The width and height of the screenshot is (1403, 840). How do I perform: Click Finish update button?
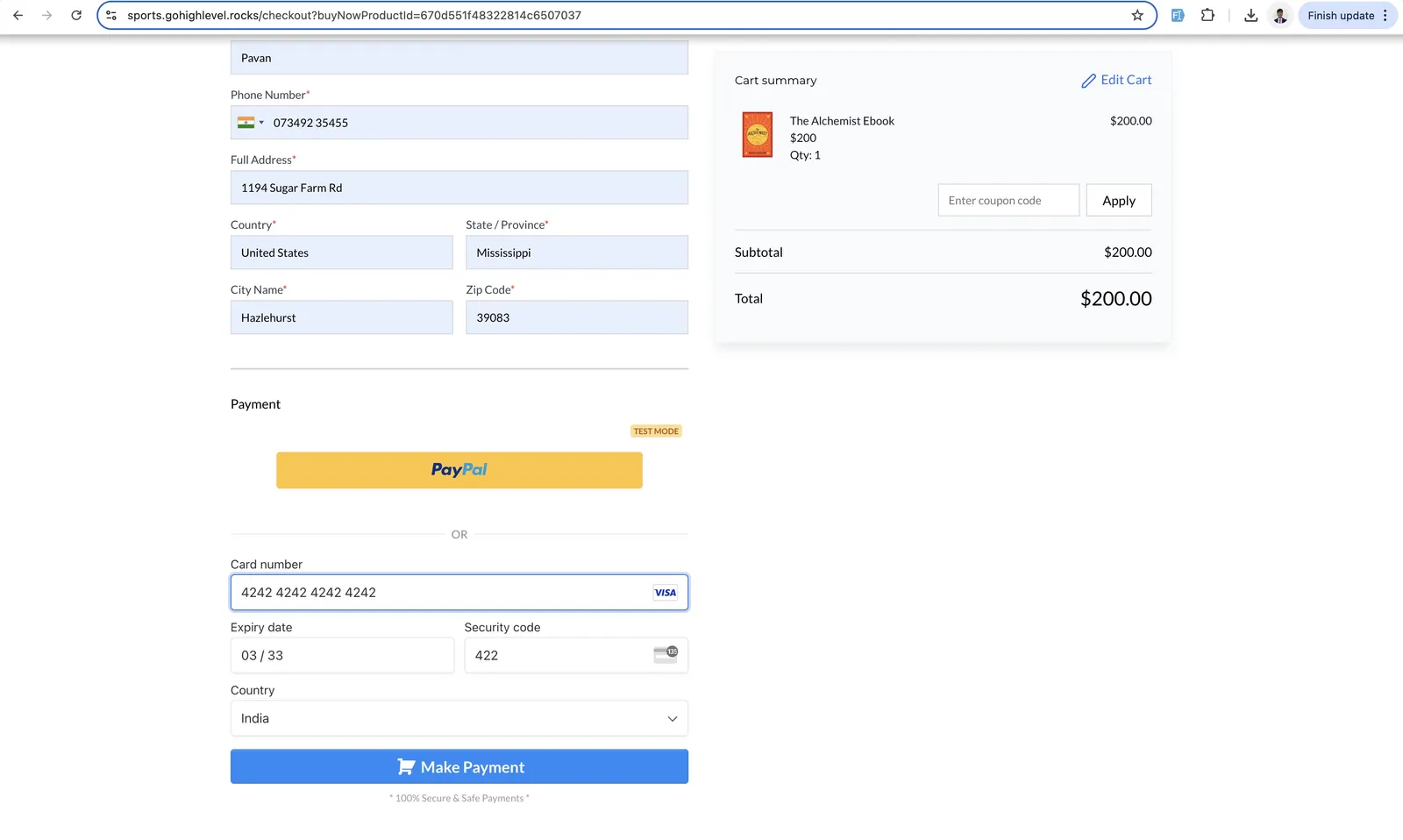click(1341, 15)
